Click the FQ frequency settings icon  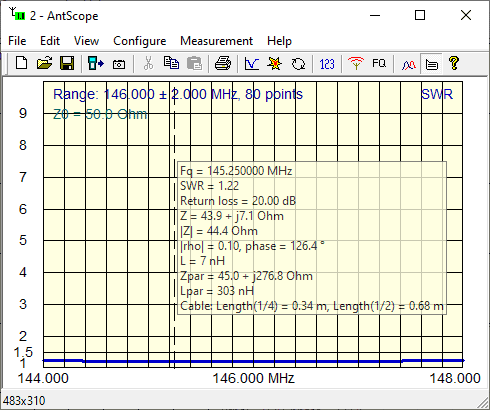[379, 63]
